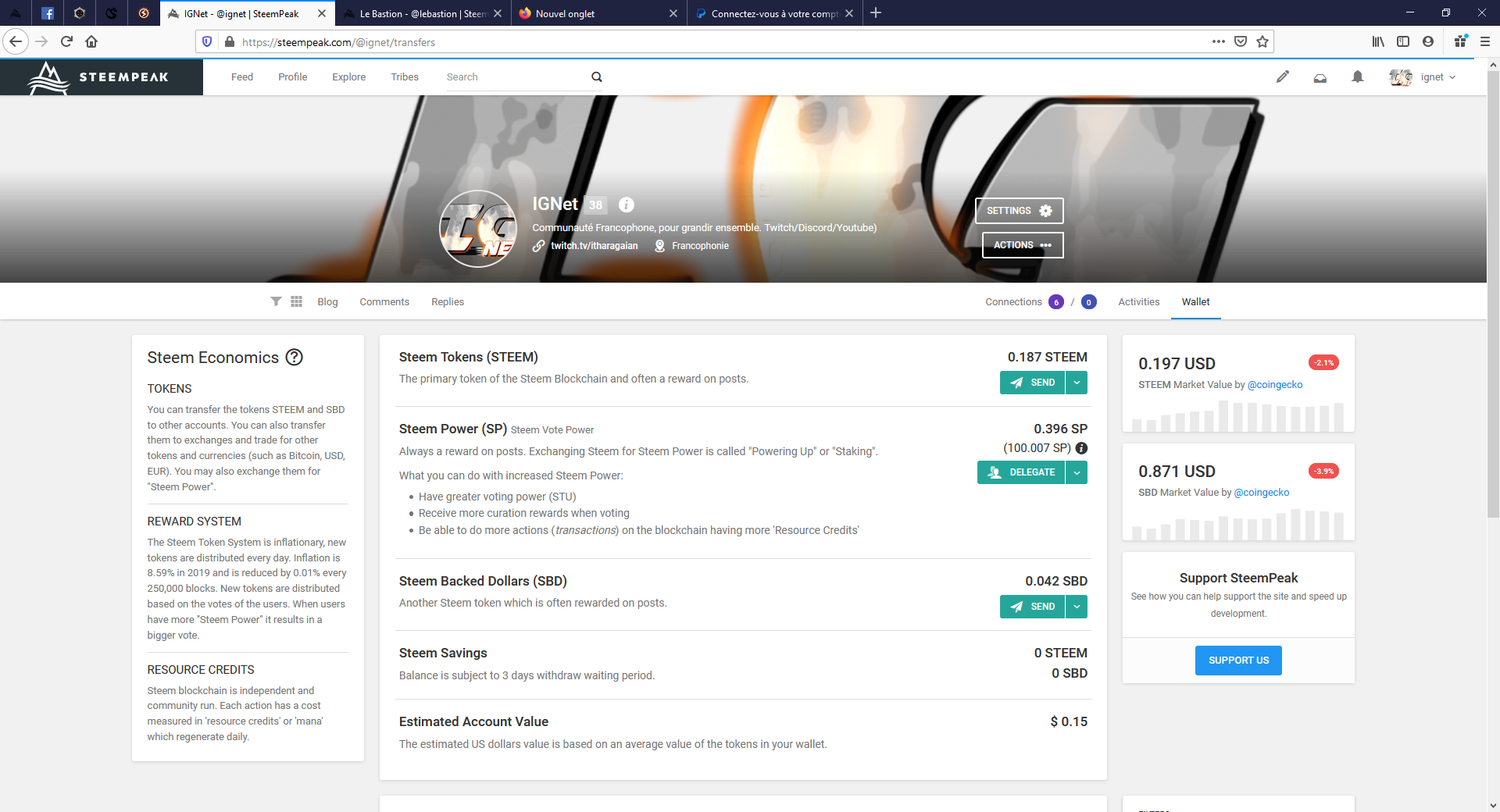Screen dimensions: 1500x812
Task: Open Steem Economics help question icon
Action: pos(294,358)
